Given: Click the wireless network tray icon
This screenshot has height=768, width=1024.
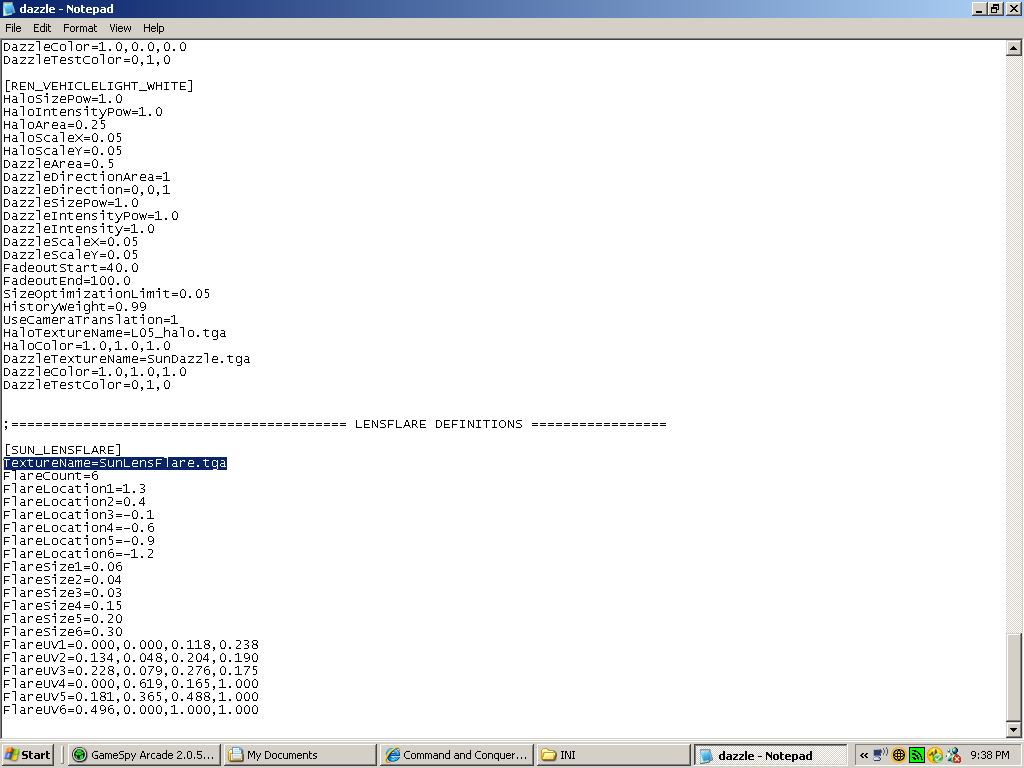Looking at the screenshot, I should click(880, 755).
